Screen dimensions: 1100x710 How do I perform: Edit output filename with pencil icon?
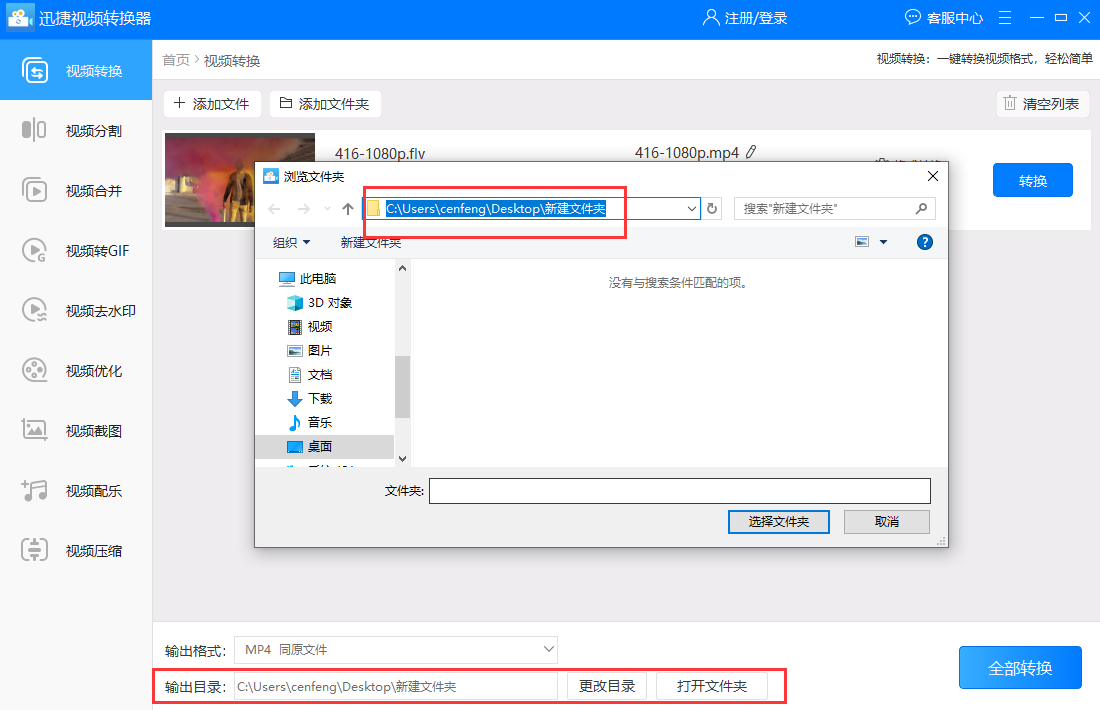[751, 152]
